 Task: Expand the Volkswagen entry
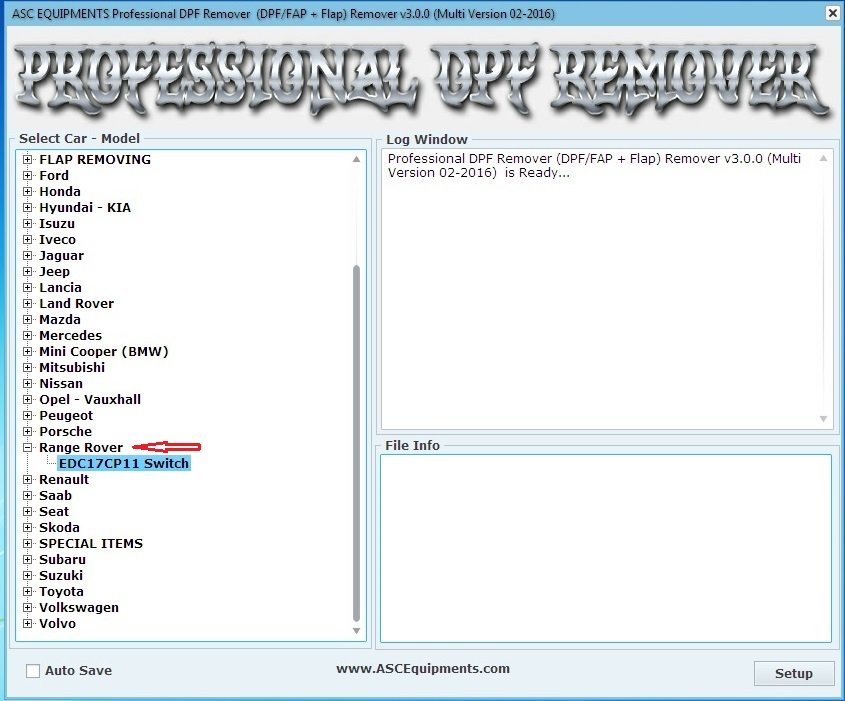click(x=28, y=607)
